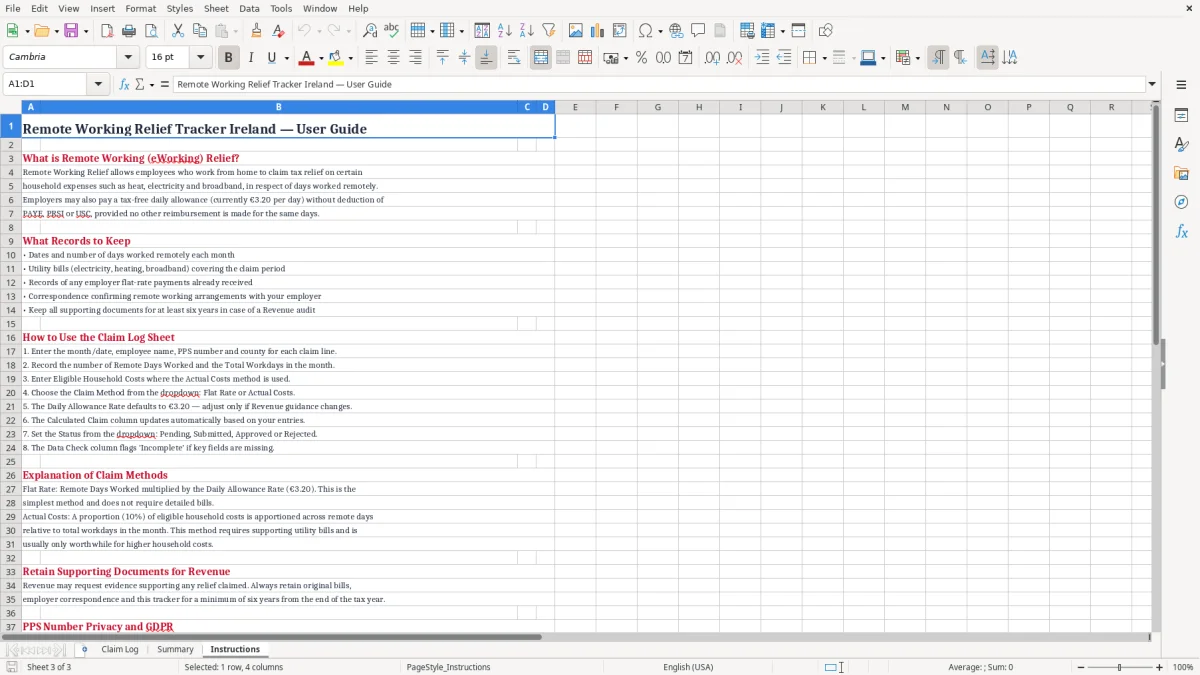Switch to the Claim Log sheet tab

point(120,649)
